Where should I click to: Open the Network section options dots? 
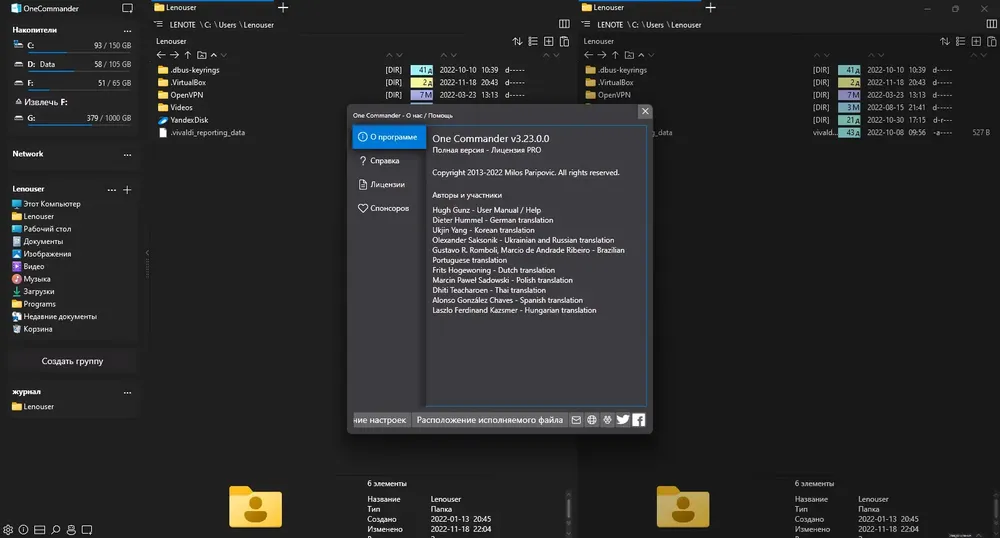tap(128, 154)
